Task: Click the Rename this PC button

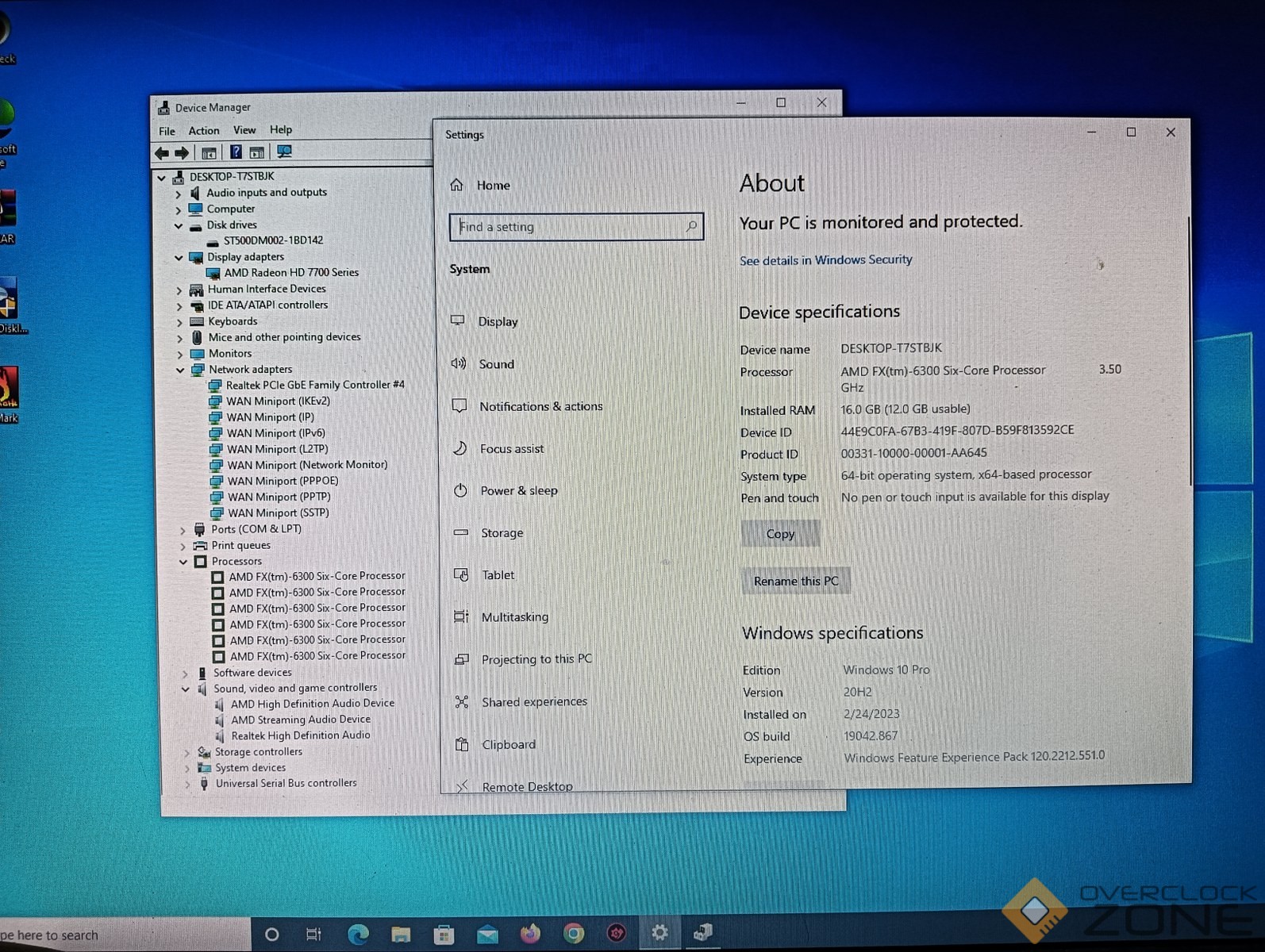Action: pos(796,581)
